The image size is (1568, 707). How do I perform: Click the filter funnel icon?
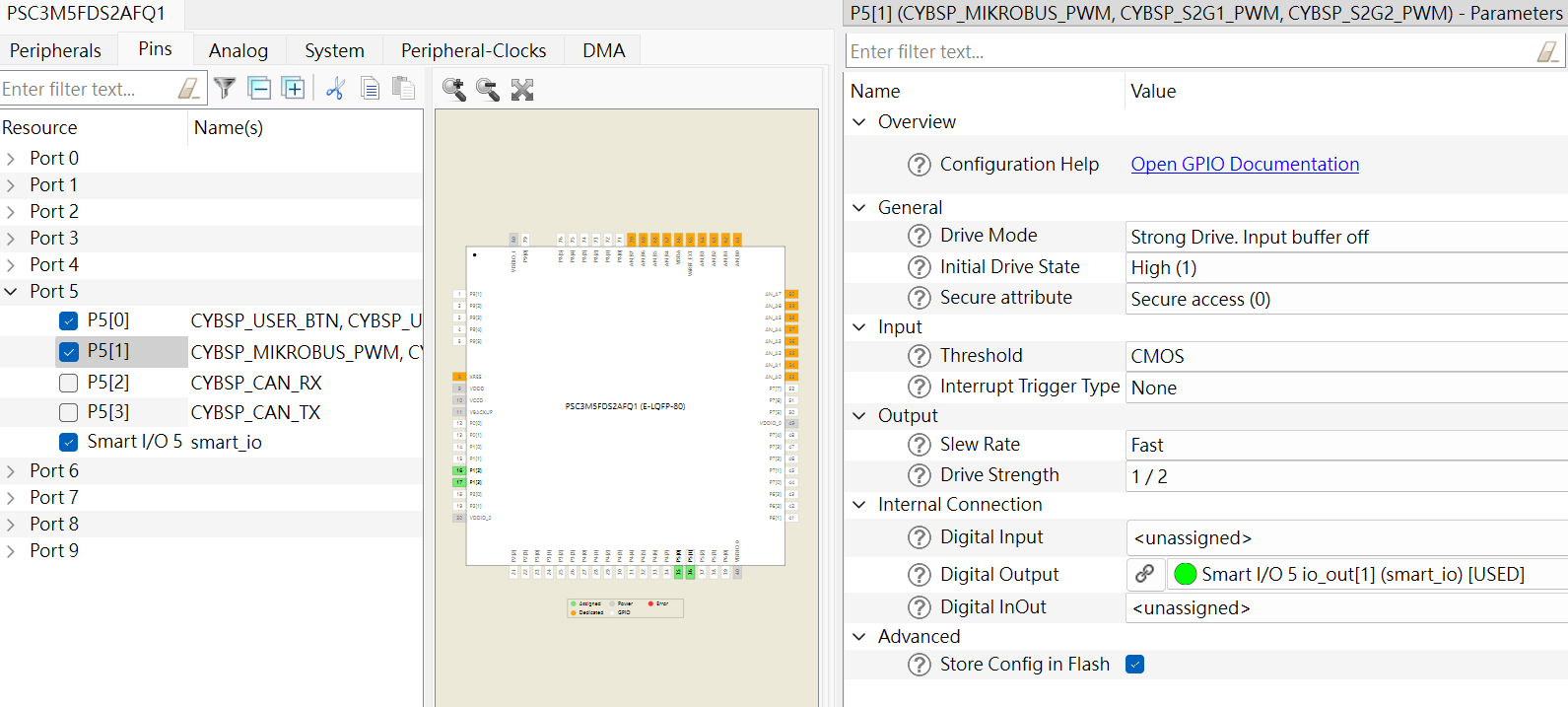pyautogui.click(x=225, y=89)
